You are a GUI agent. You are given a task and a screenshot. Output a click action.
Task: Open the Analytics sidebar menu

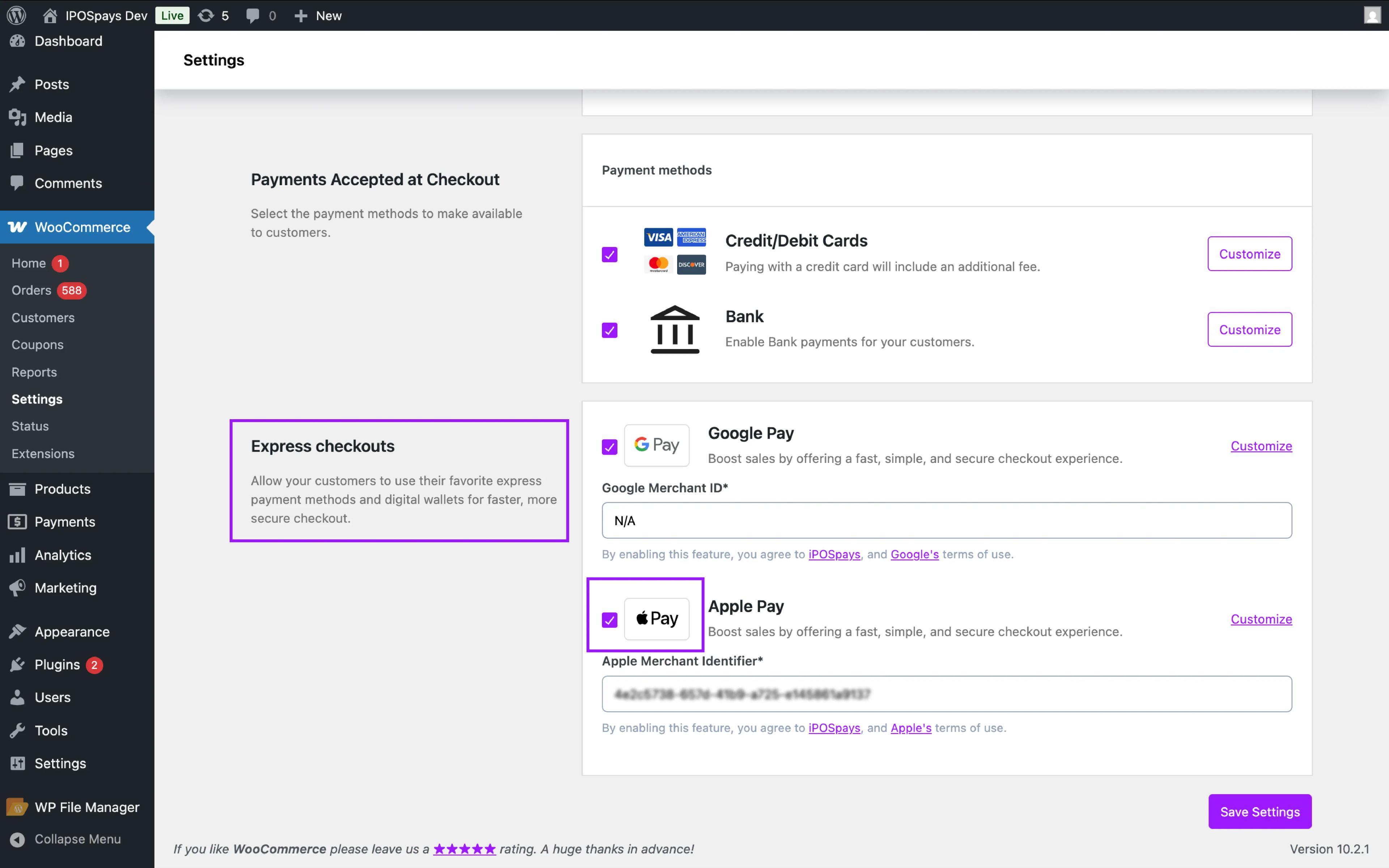click(x=63, y=554)
